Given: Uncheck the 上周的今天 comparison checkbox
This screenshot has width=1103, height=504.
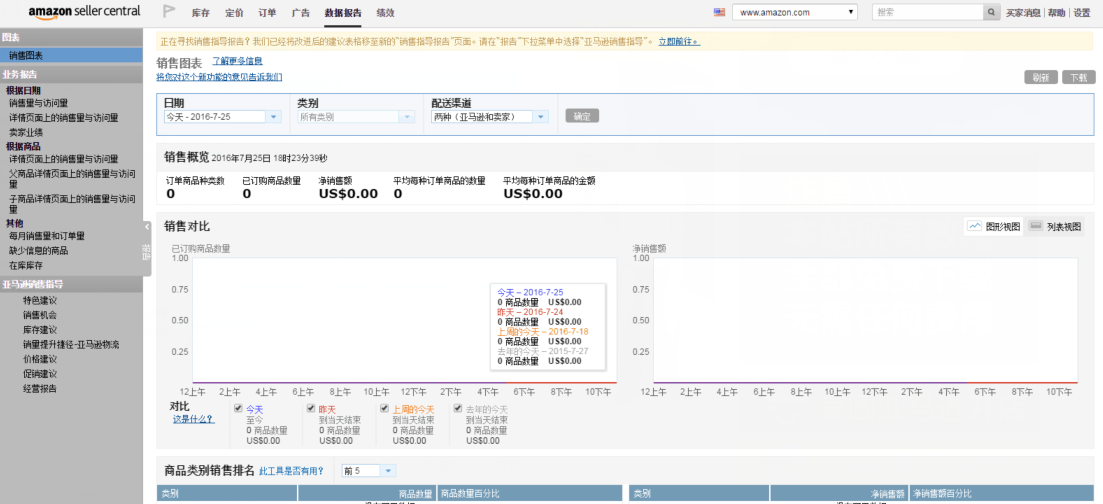Looking at the screenshot, I should coord(384,408).
